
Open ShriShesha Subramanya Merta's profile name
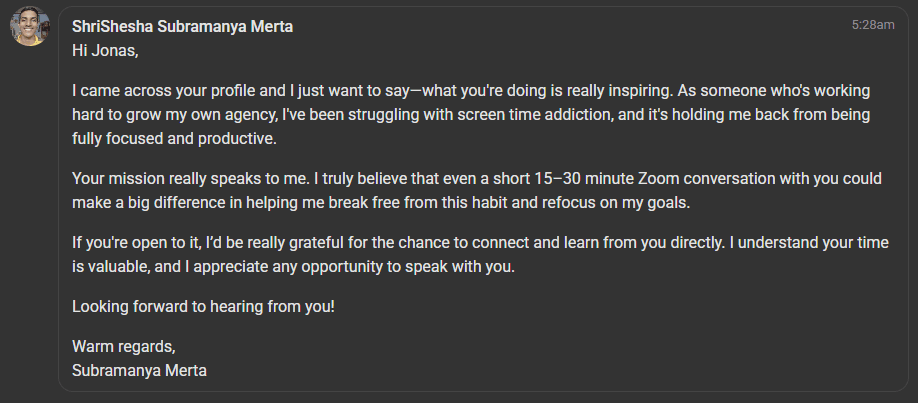[x=182, y=27]
